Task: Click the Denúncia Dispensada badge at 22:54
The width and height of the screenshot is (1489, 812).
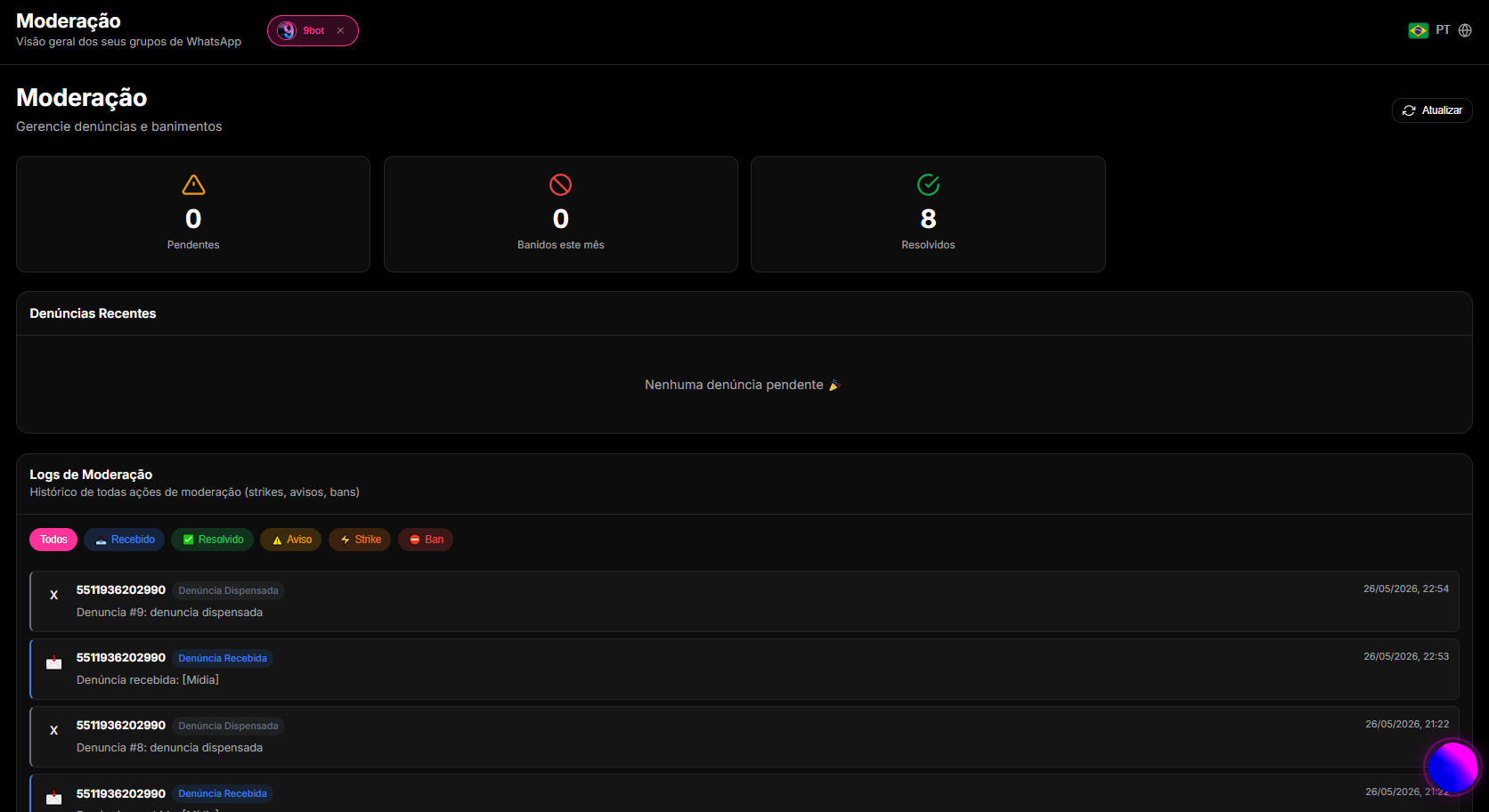Action: point(228,590)
